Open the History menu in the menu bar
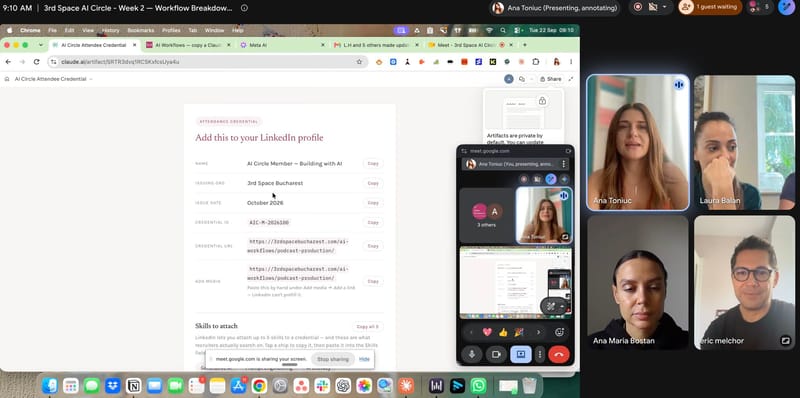Screen dimensions: 800x398 110,31
